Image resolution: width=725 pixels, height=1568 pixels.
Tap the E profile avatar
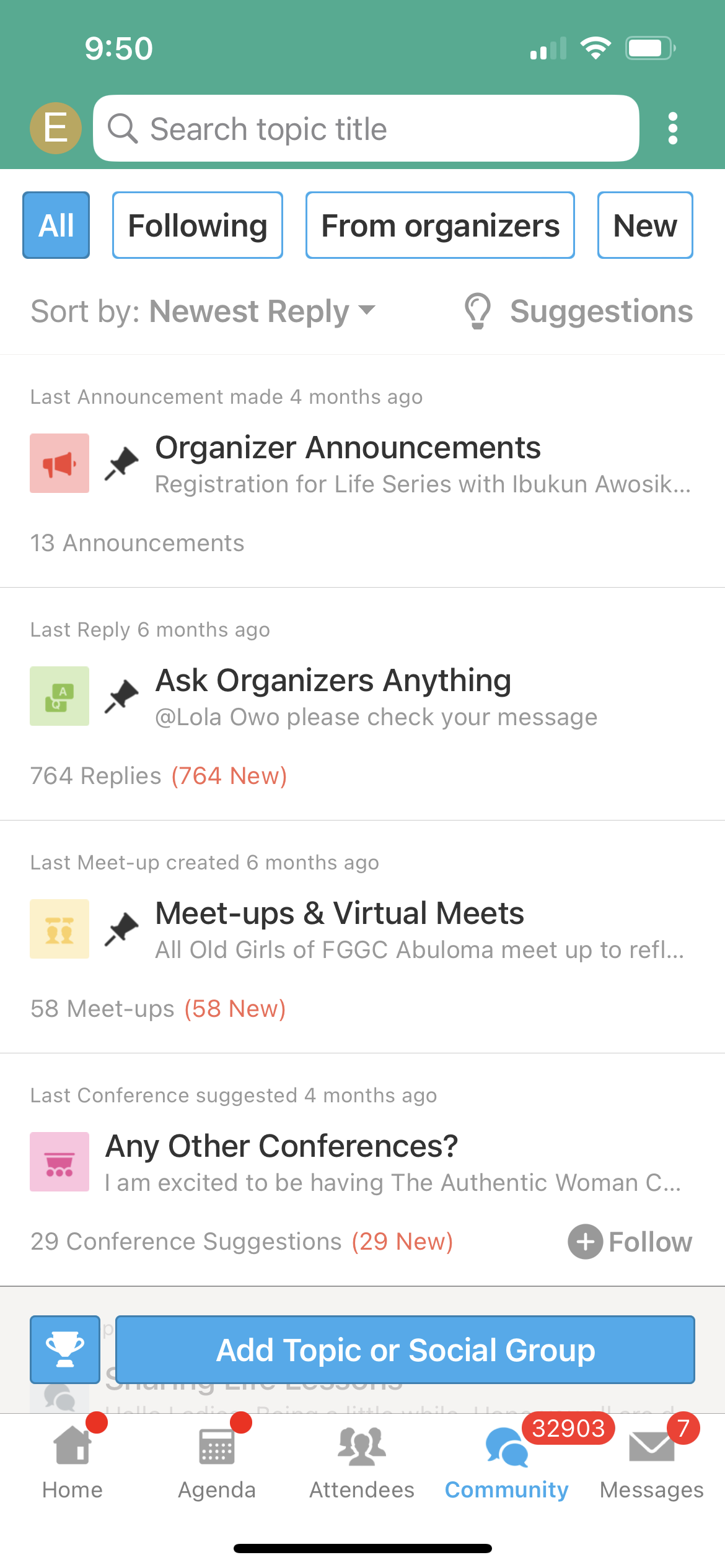[x=56, y=128]
